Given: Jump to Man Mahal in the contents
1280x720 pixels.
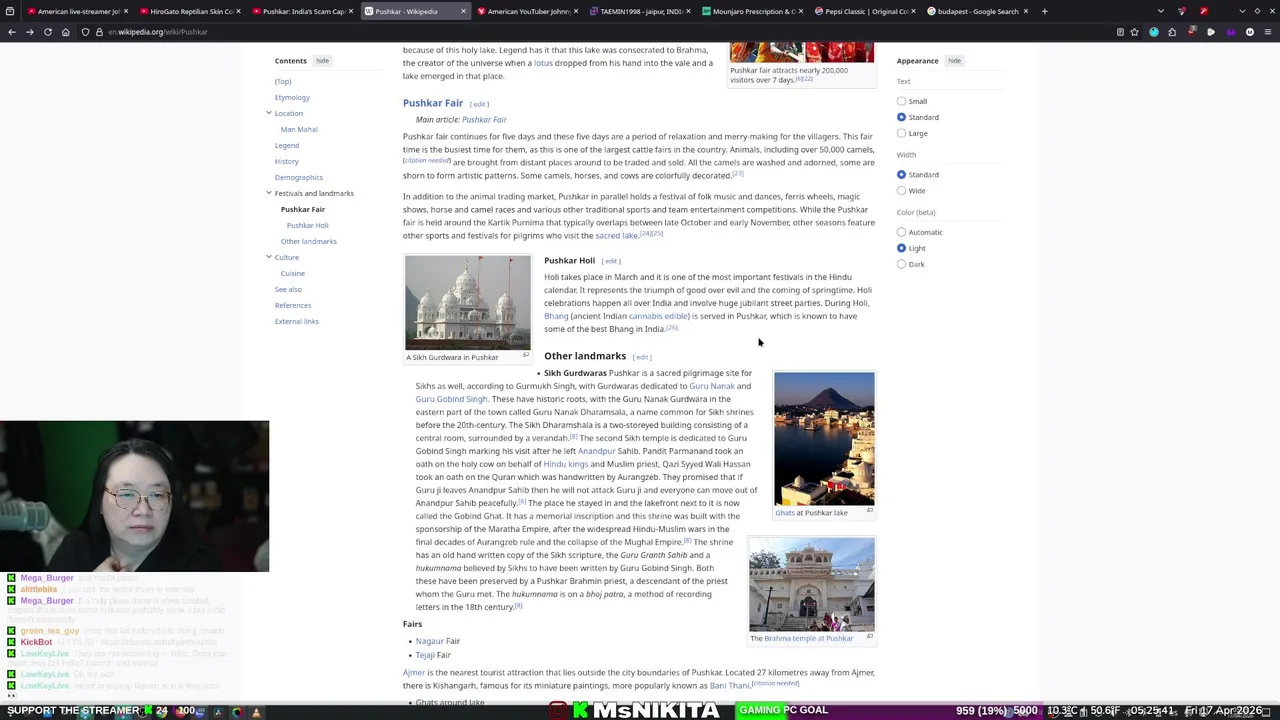Looking at the screenshot, I should tap(299, 129).
